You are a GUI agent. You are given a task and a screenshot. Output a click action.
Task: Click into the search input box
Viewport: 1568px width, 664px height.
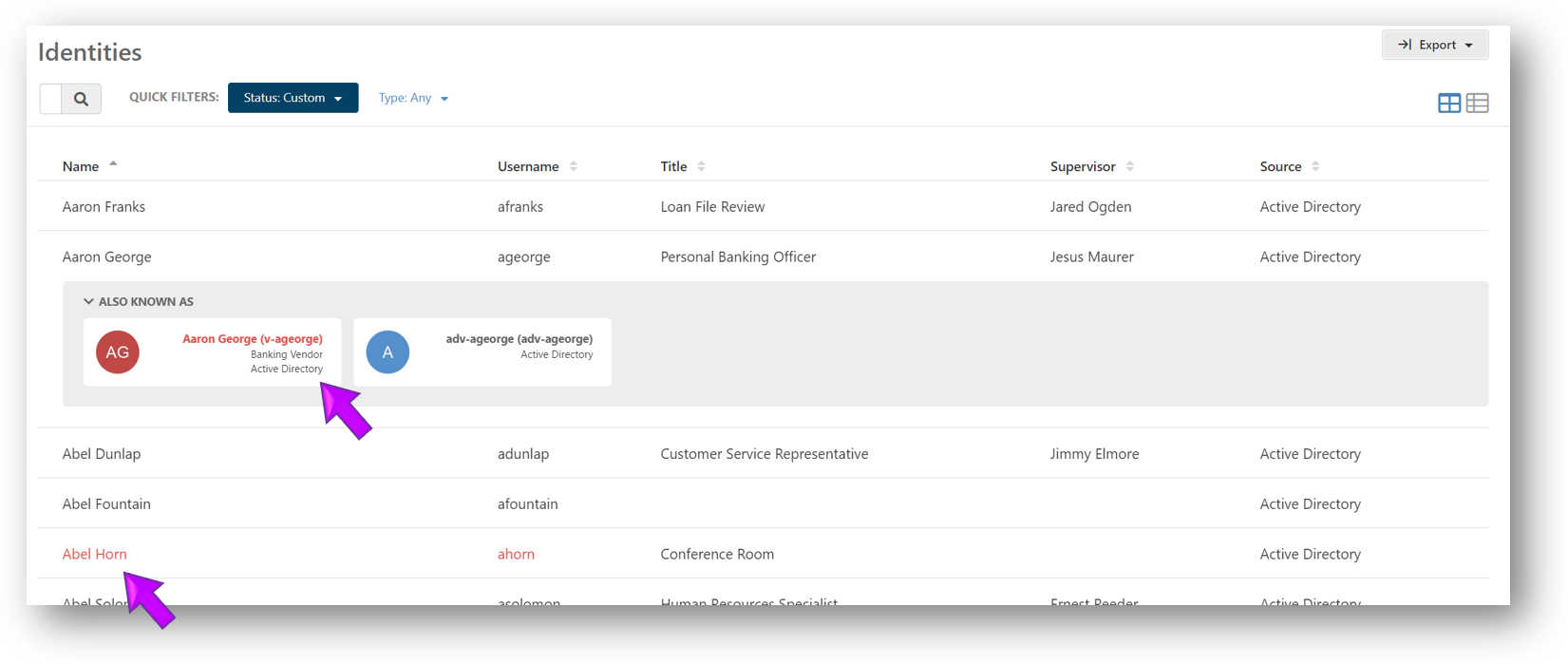tap(51, 99)
